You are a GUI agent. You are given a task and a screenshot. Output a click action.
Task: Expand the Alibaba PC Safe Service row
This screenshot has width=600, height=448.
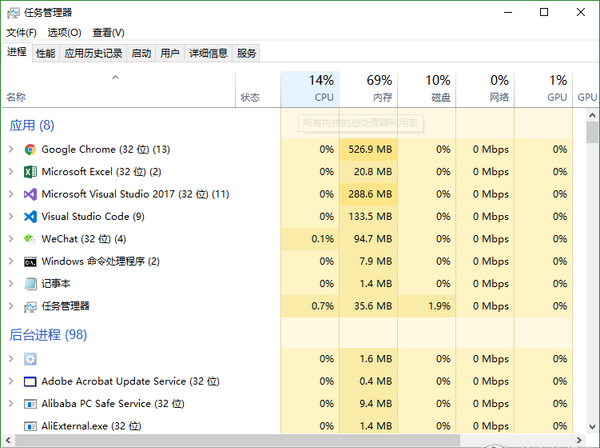click(x=11, y=404)
